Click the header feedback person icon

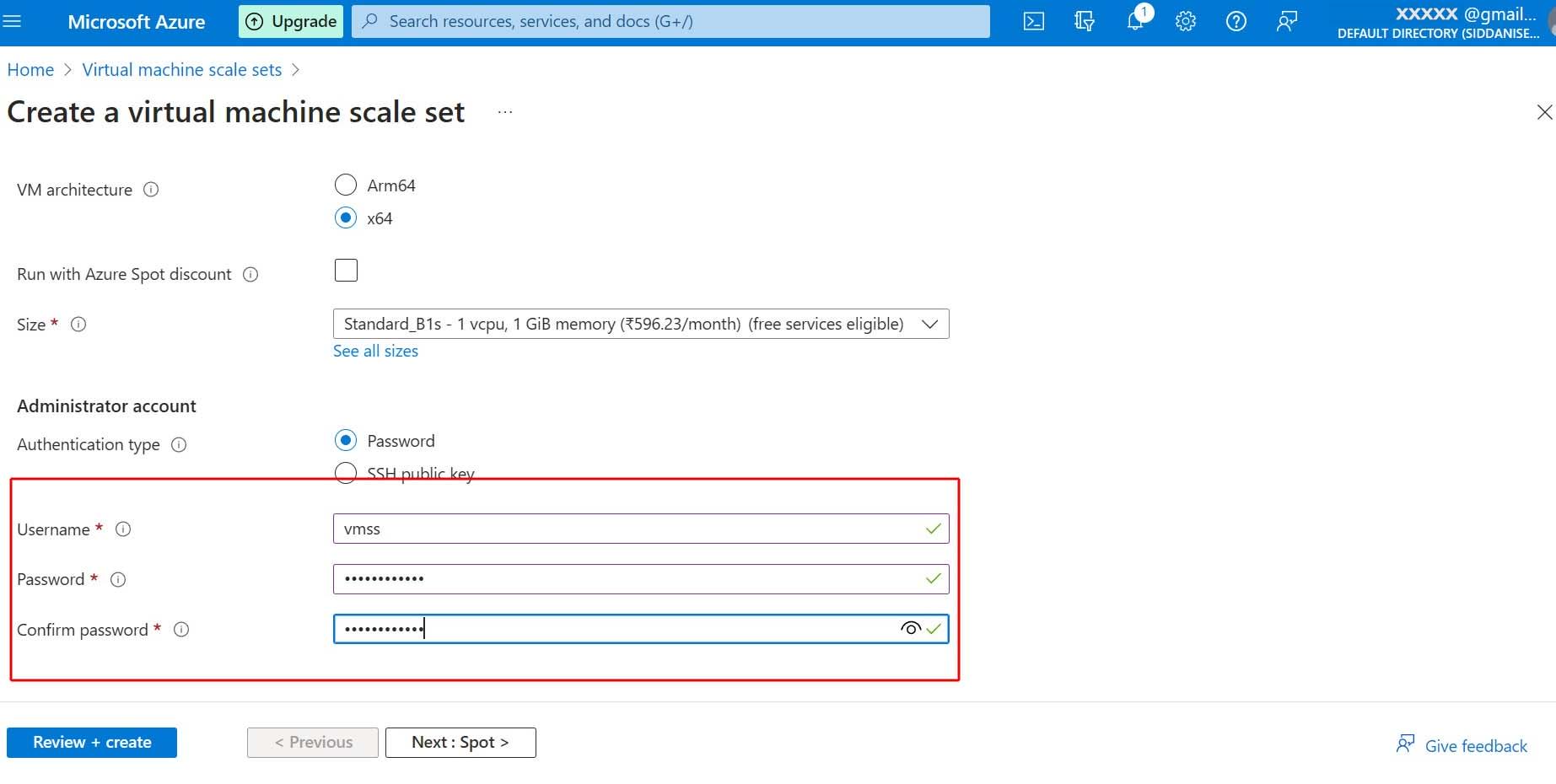pyautogui.click(x=1286, y=22)
